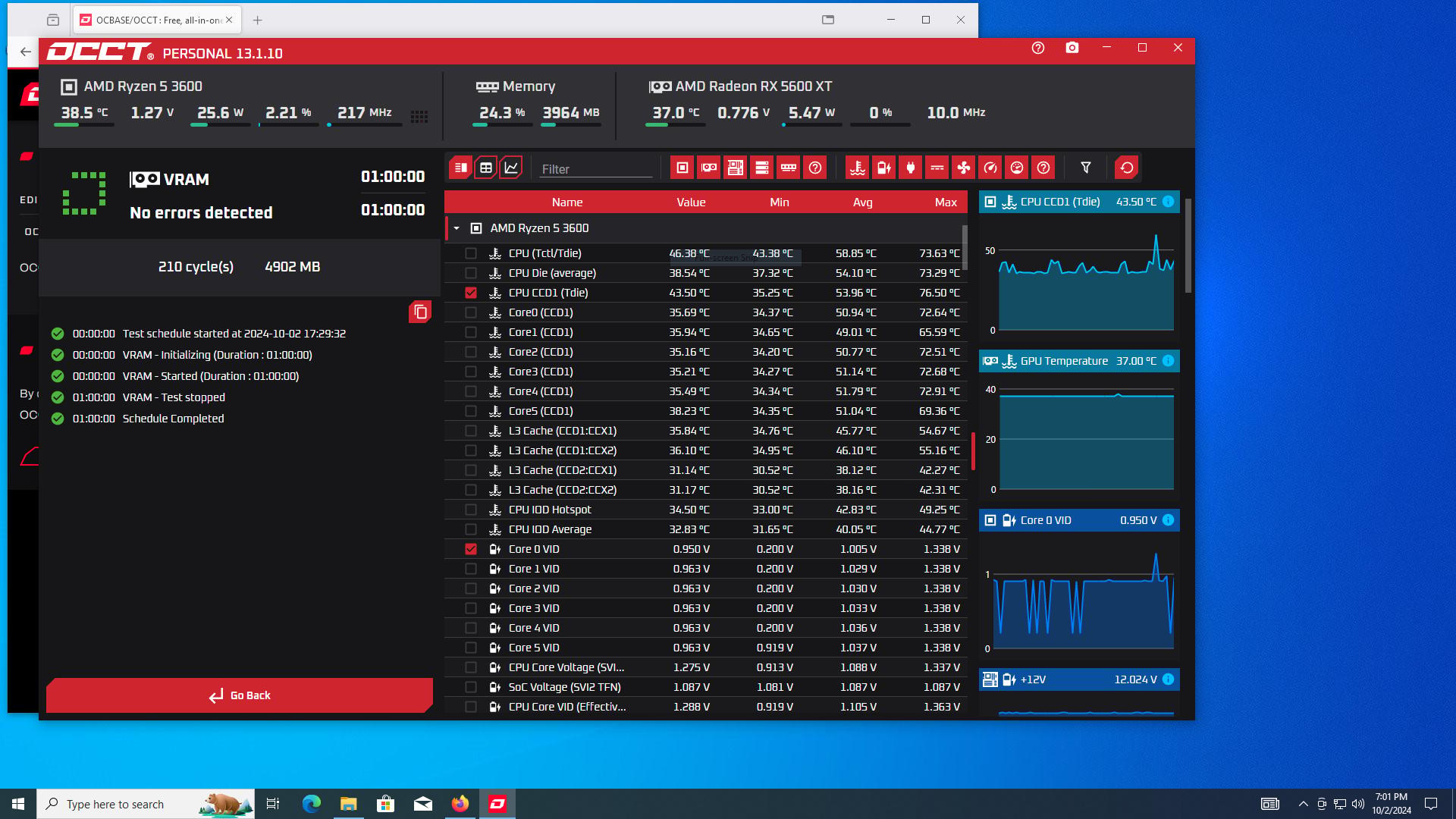Toggle the storage sensor filter icon

click(762, 168)
